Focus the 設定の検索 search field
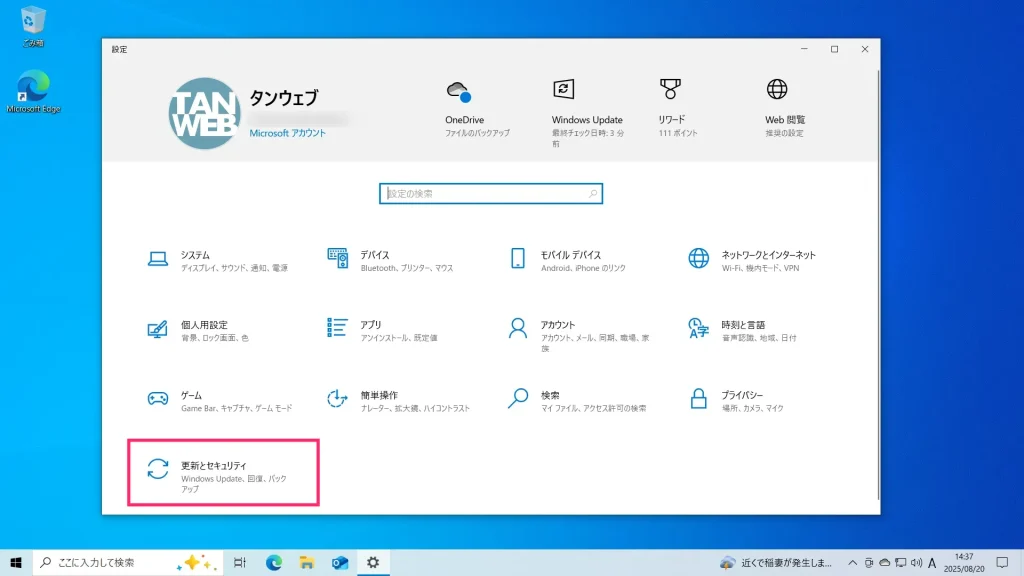Image resolution: width=1024 pixels, height=576 pixels. coord(491,194)
